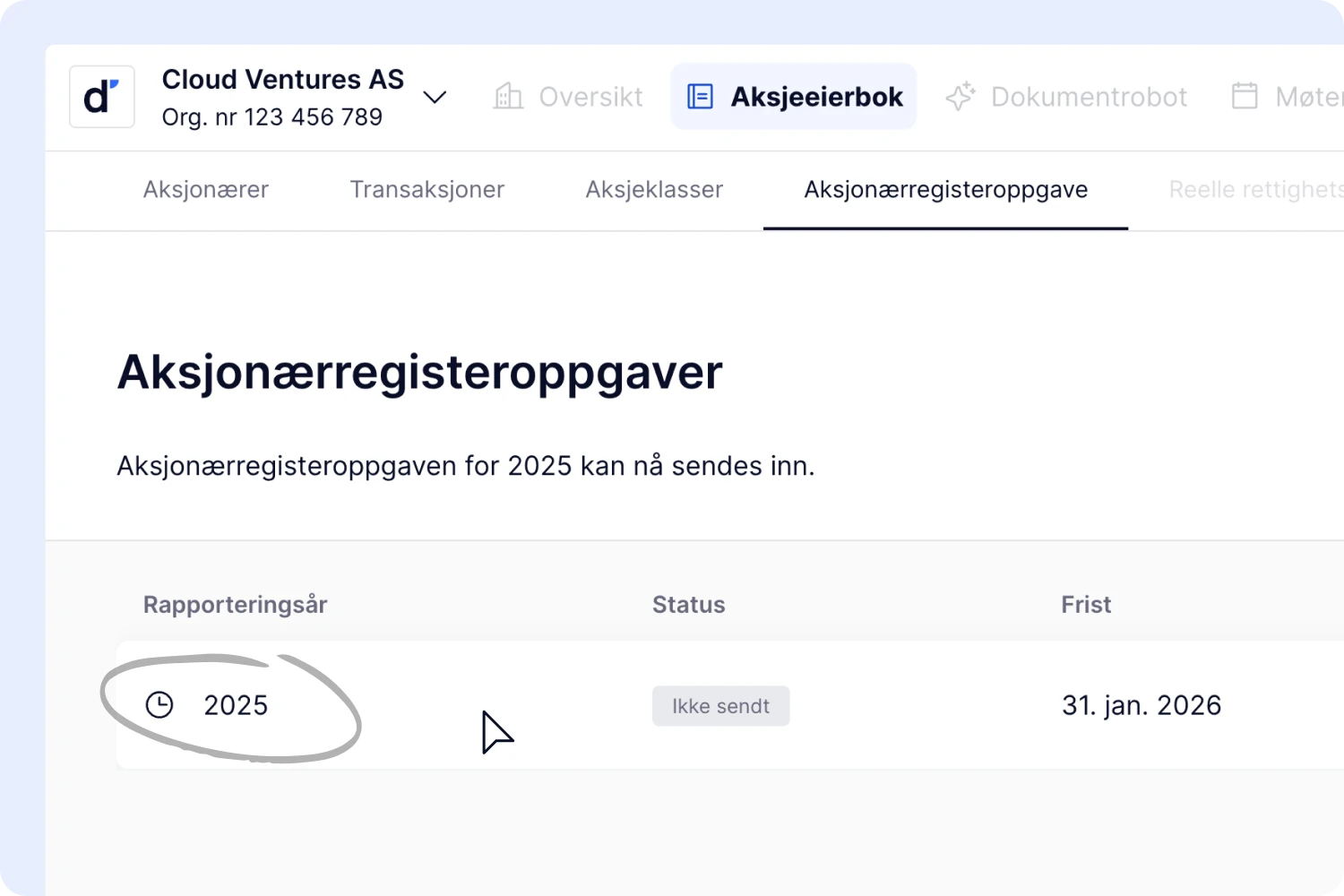The width and height of the screenshot is (1344, 896).
Task: Click the clock icon beside 2025
Action: [159, 705]
